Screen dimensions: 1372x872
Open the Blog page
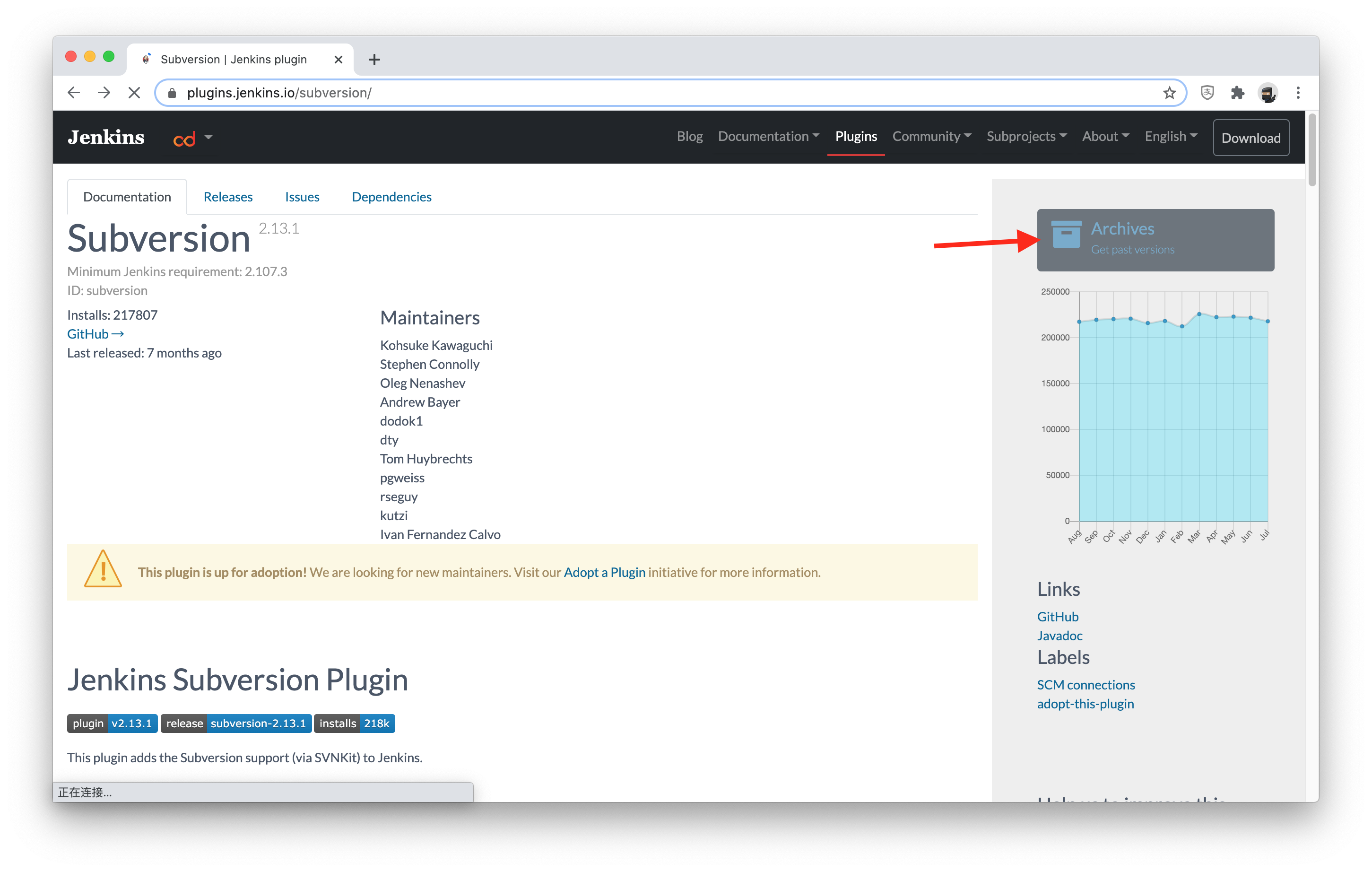click(689, 137)
